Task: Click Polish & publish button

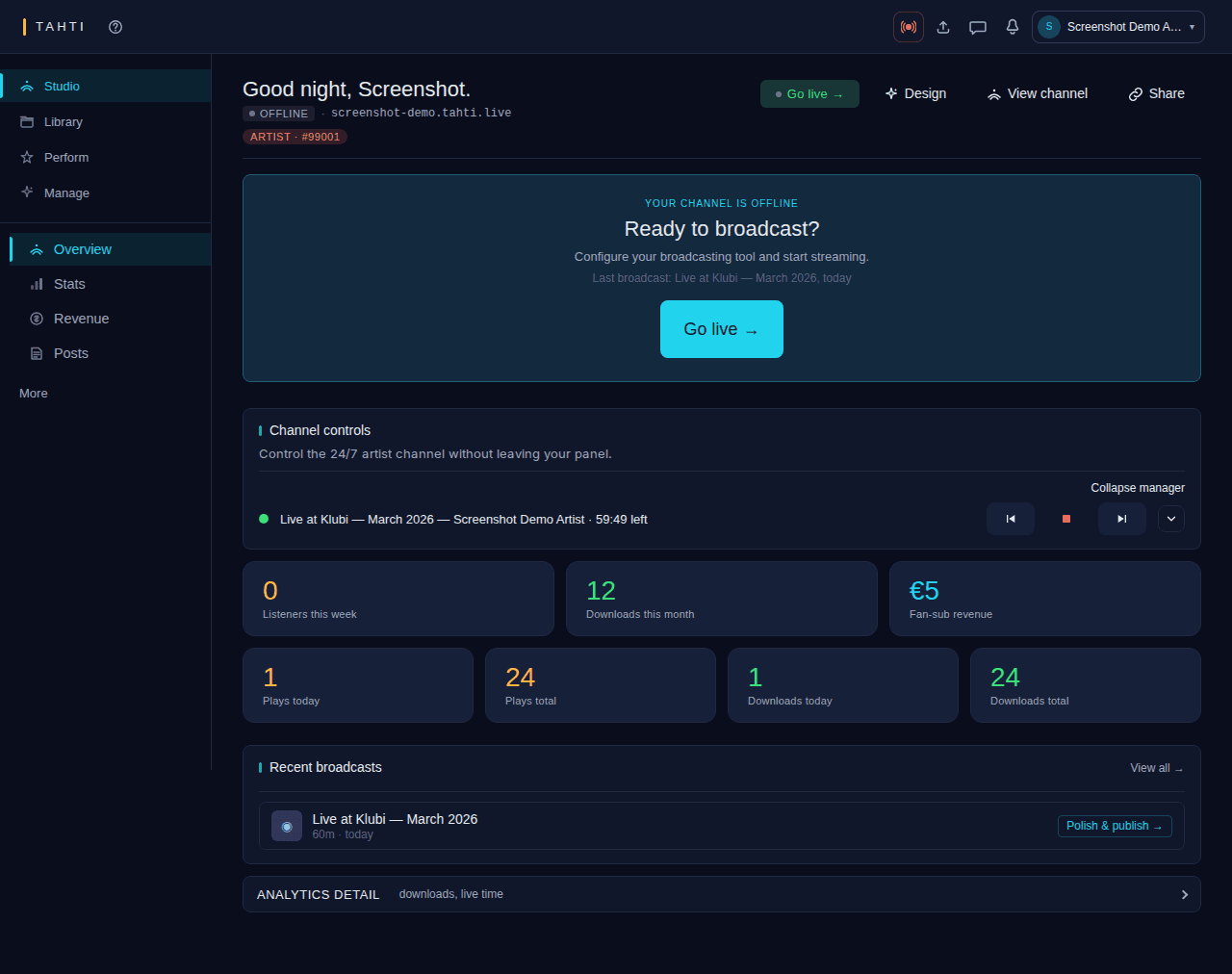Action: click(x=1115, y=826)
